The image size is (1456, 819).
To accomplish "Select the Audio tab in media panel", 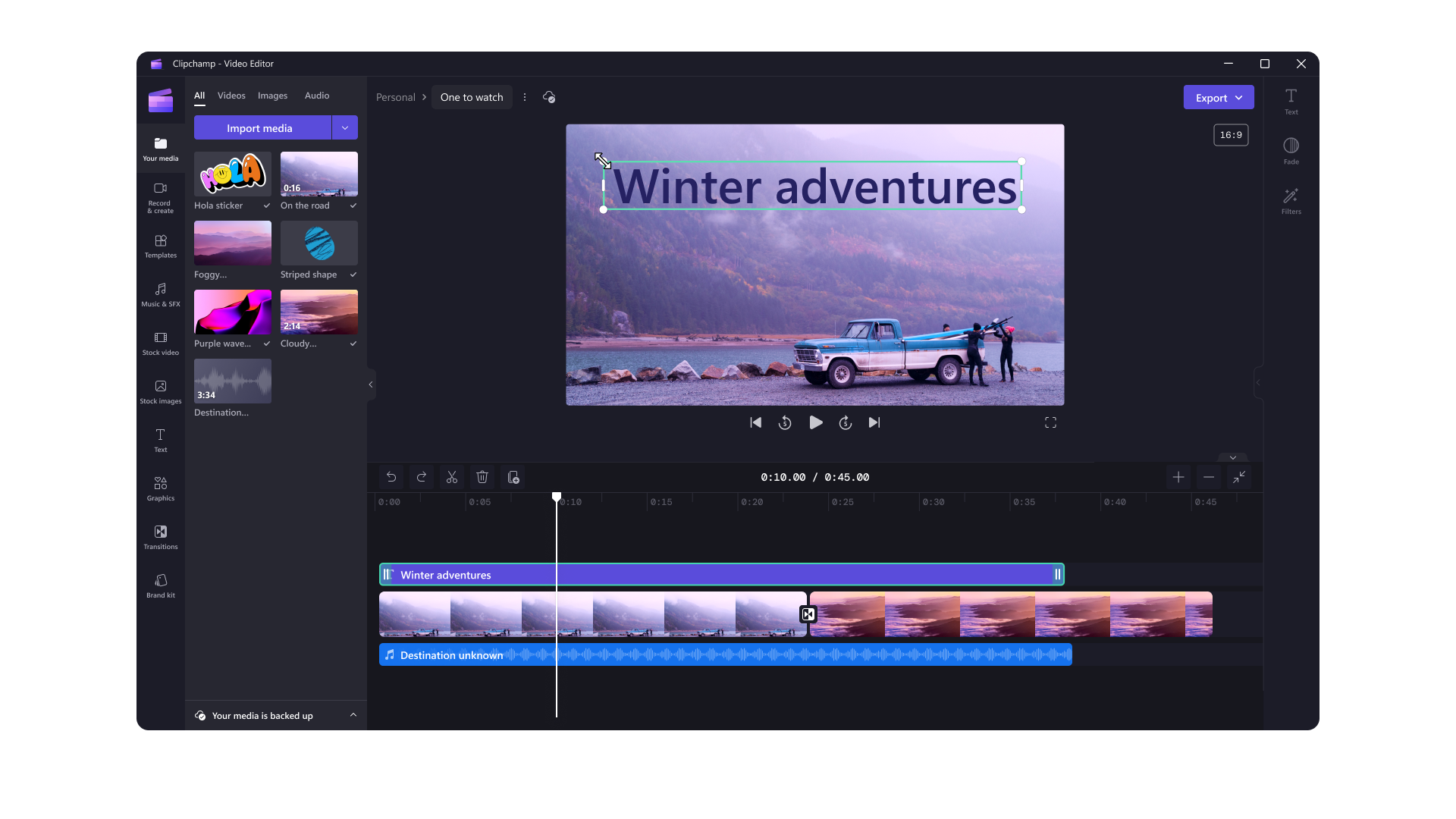I will [x=317, y=95].
